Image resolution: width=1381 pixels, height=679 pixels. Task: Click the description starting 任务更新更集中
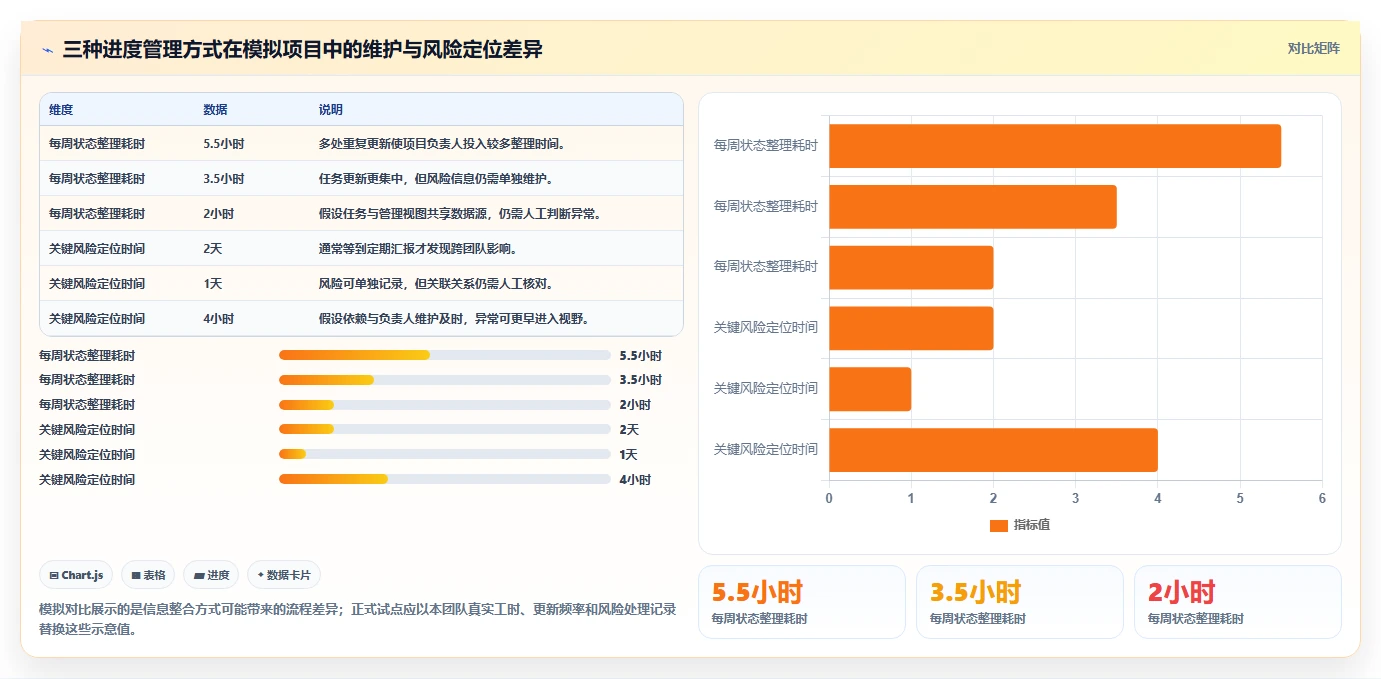[x=436, y=179]
